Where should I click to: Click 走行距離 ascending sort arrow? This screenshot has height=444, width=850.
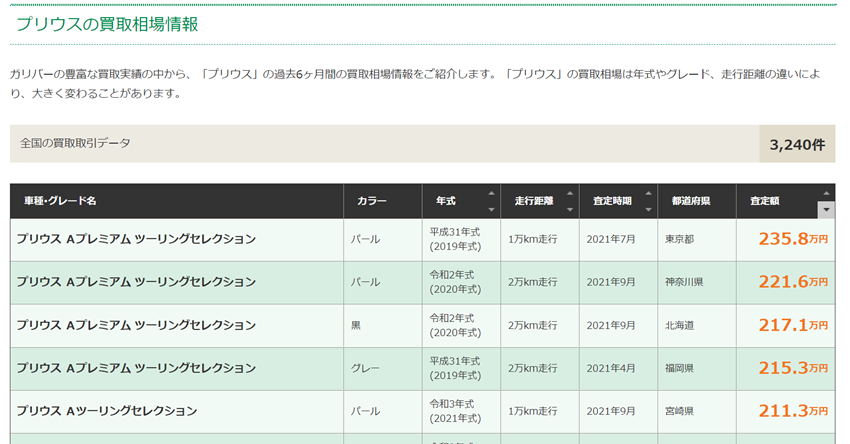pyautogui.click(x=570, y=193)
